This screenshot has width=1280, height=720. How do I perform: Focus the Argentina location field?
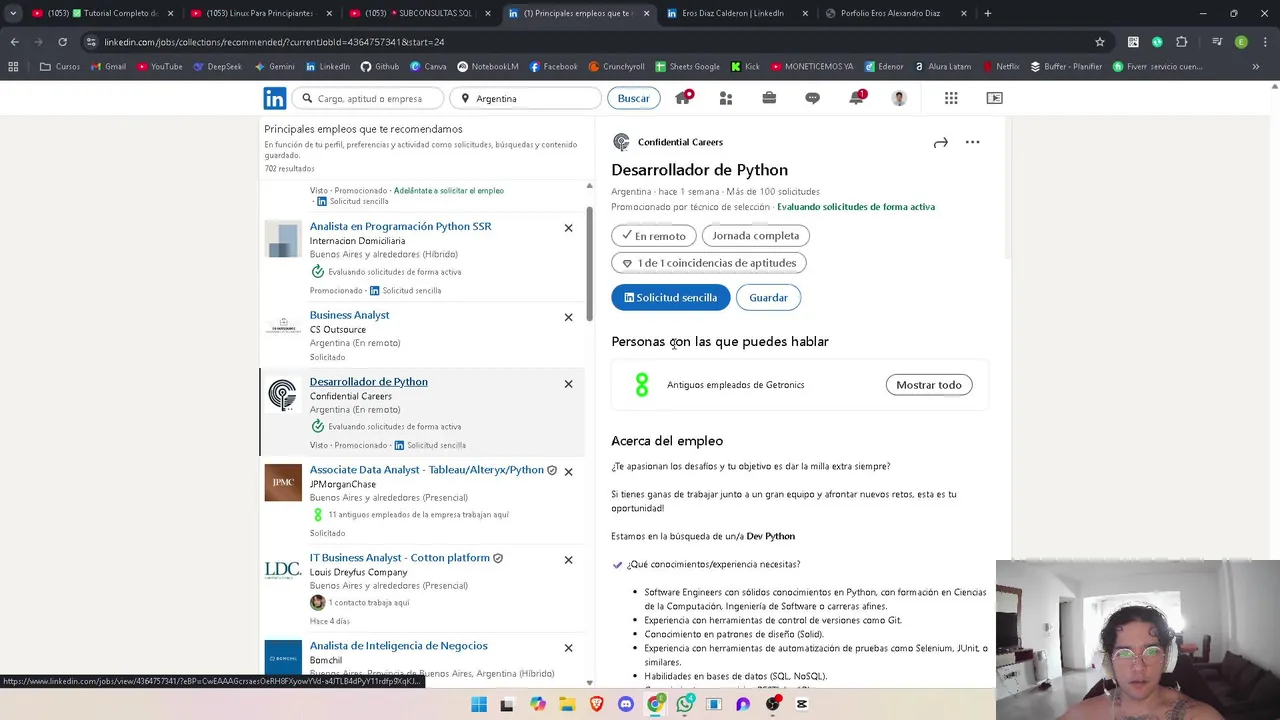[525, 98]
